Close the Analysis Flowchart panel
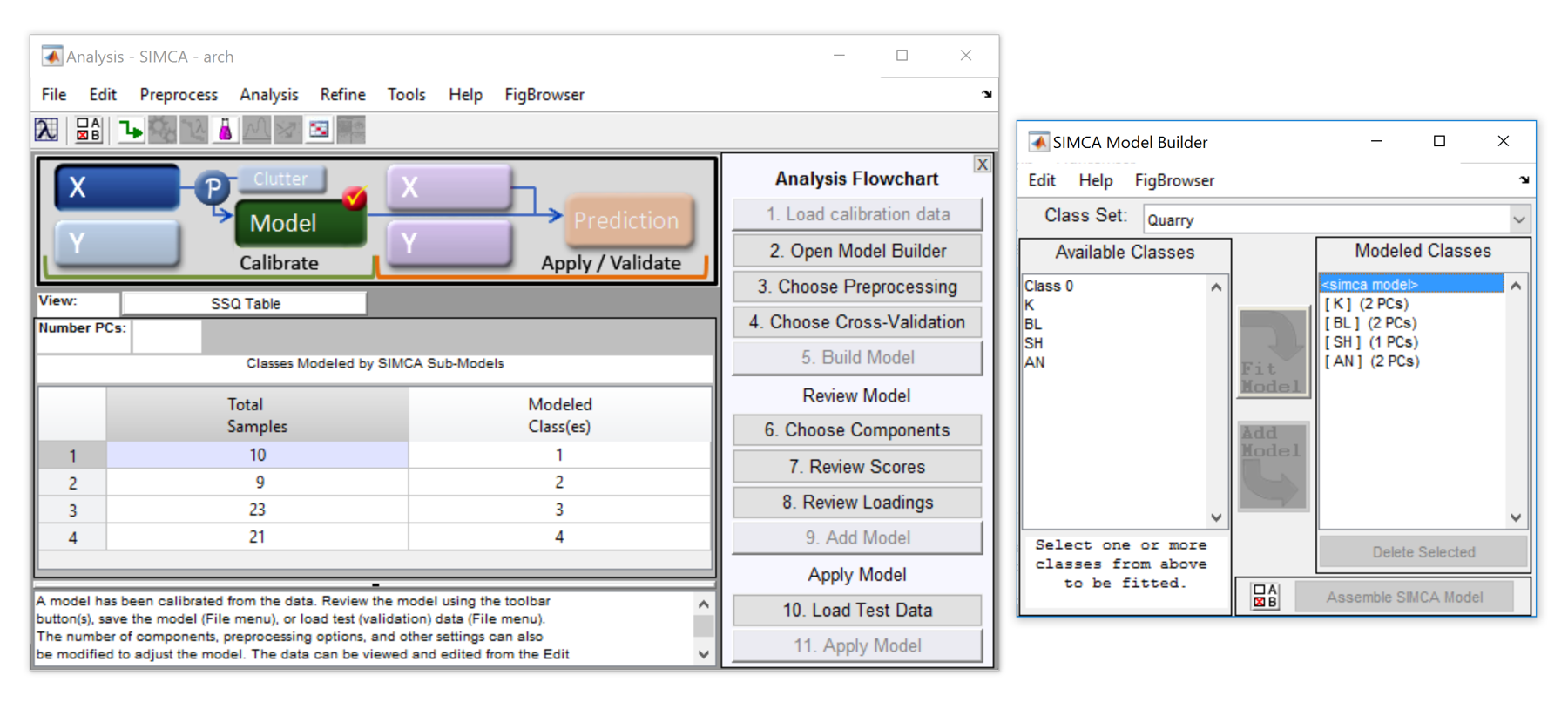Image resolution: width=1568 pixels, height=709 pixels. pyautogui.click(x=982, y=165)
